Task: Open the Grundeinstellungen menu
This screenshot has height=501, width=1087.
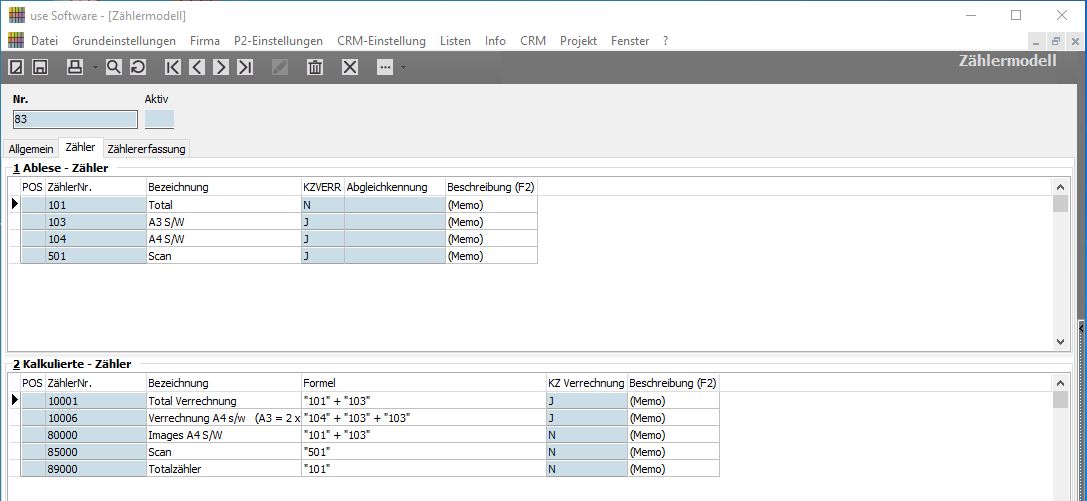Action: point(124,41)
